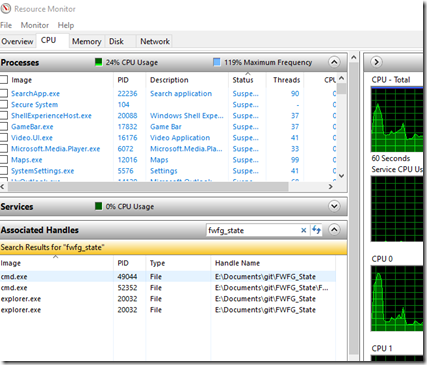Open the File menu

(x=6, y=25)
